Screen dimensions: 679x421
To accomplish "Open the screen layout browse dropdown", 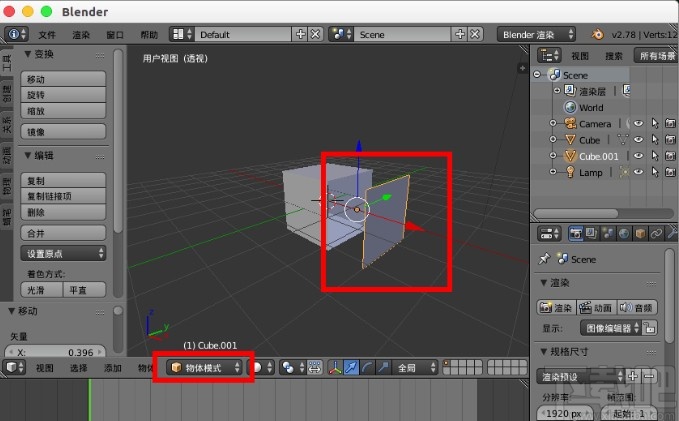I will tap(181, 34).
